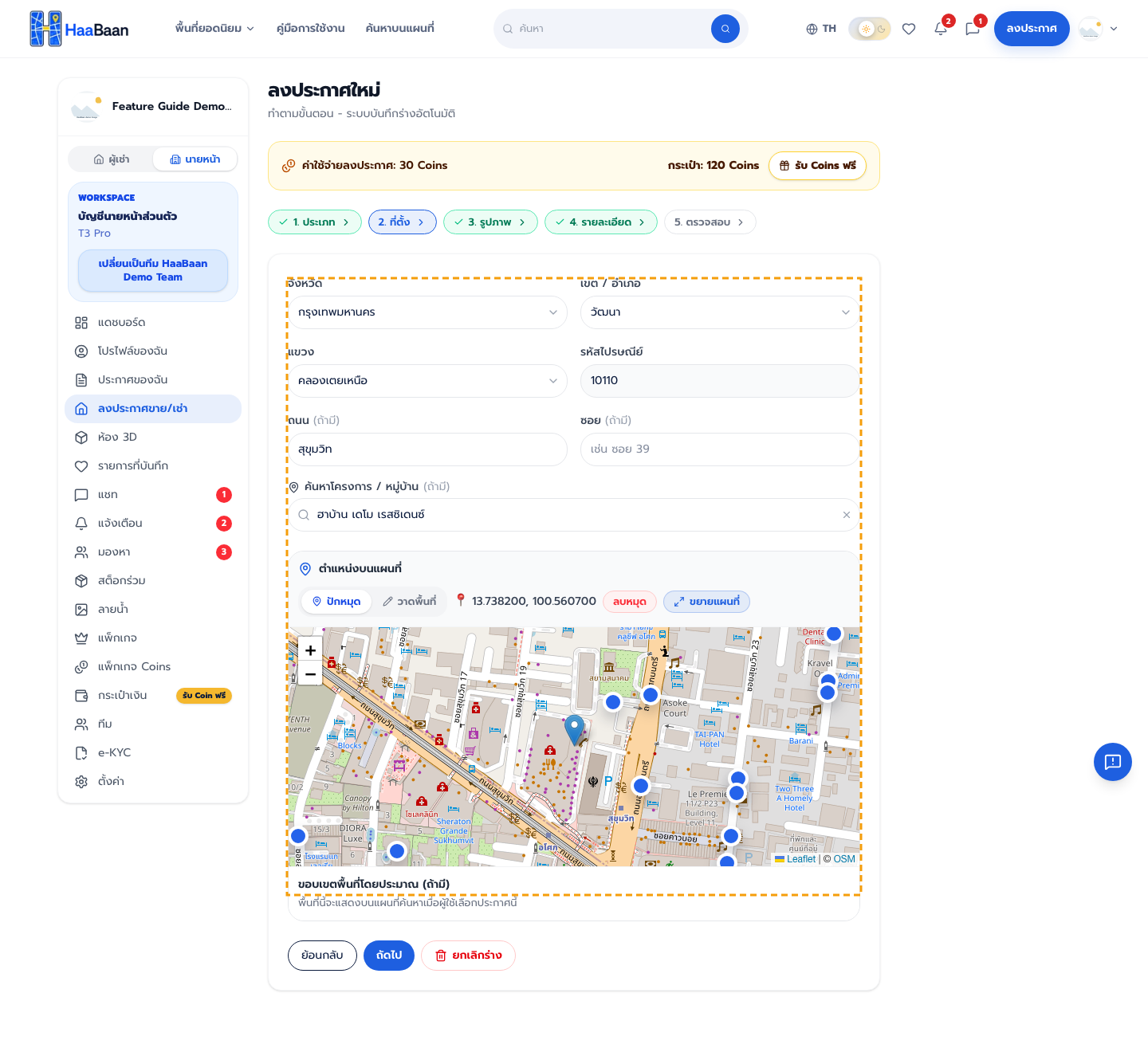Zoom out on the map
This screenshot has width=1148, height=1052.
pyautogui.click(x=310, y=674)
